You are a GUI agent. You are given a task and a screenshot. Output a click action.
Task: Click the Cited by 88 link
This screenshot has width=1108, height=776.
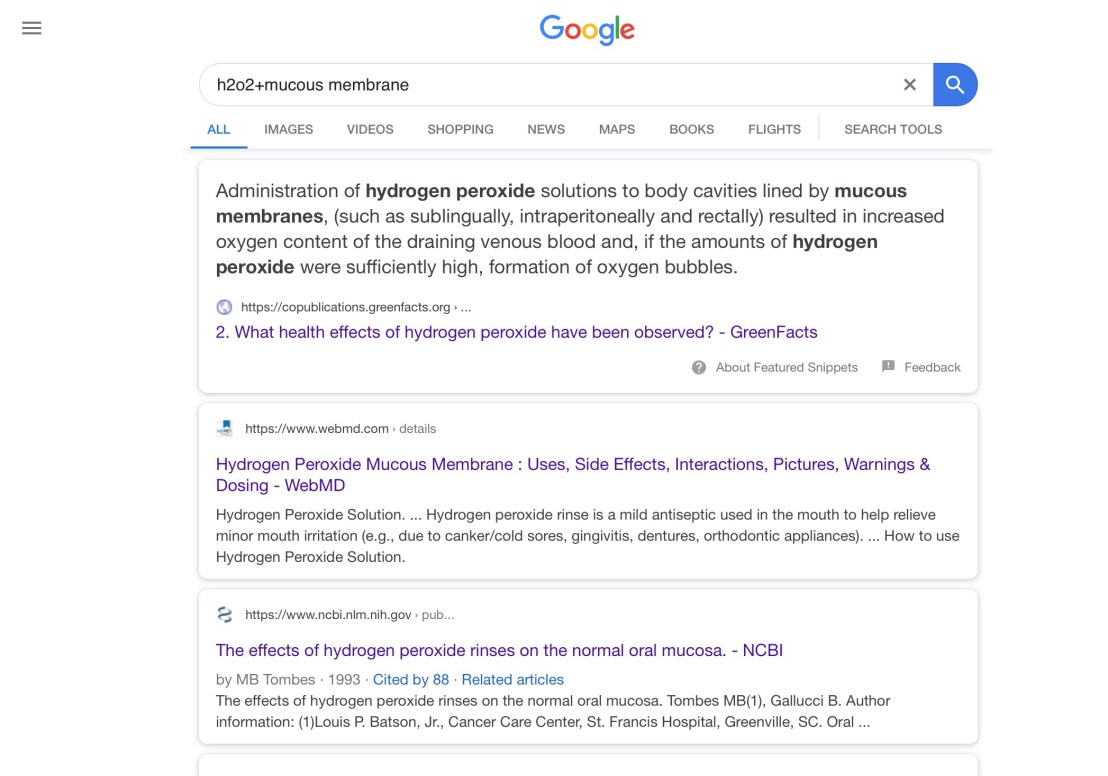(x=410, y=679)
